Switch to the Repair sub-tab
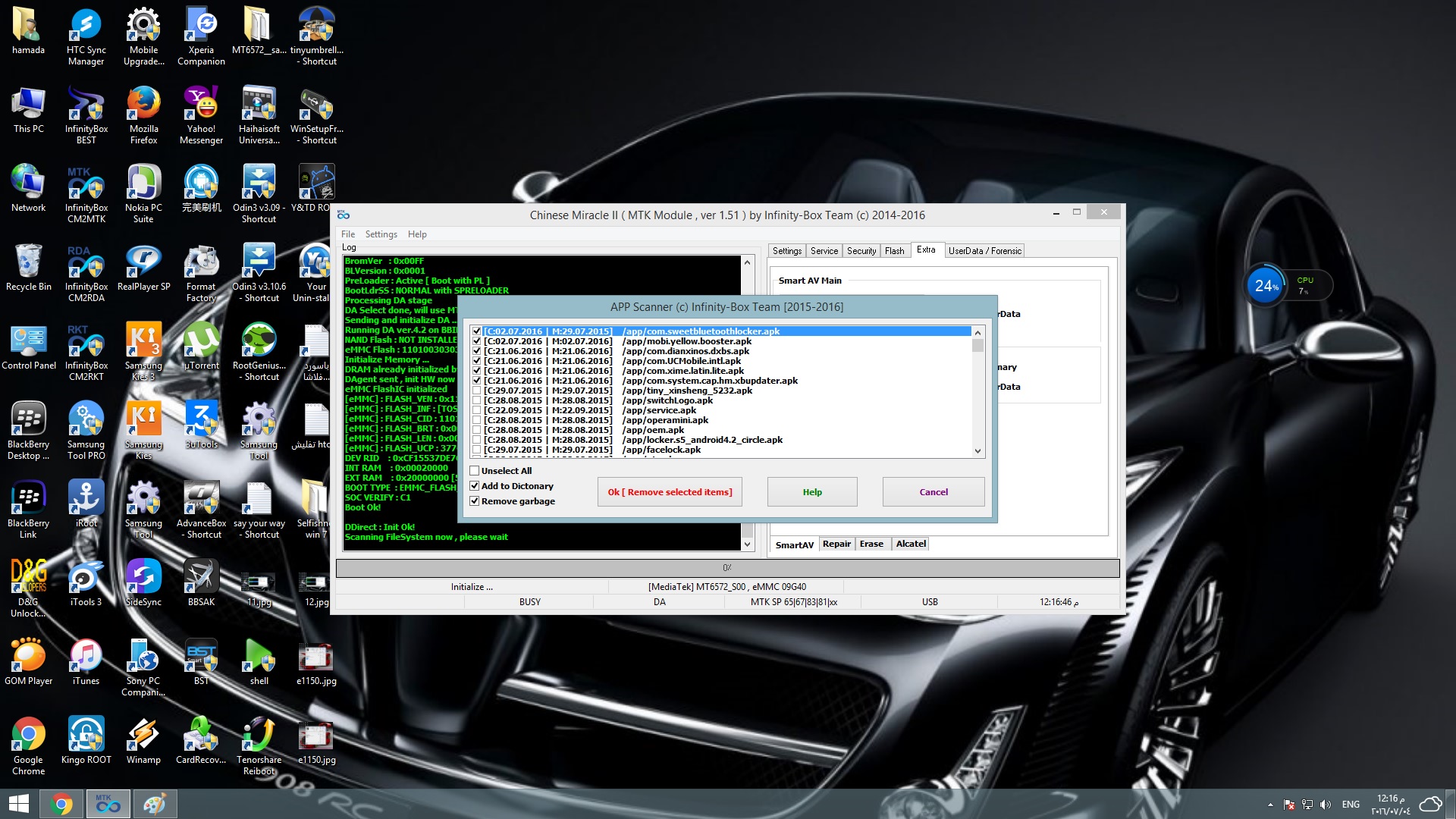This screenshot has height=819, width=1456. click(836, 544)
